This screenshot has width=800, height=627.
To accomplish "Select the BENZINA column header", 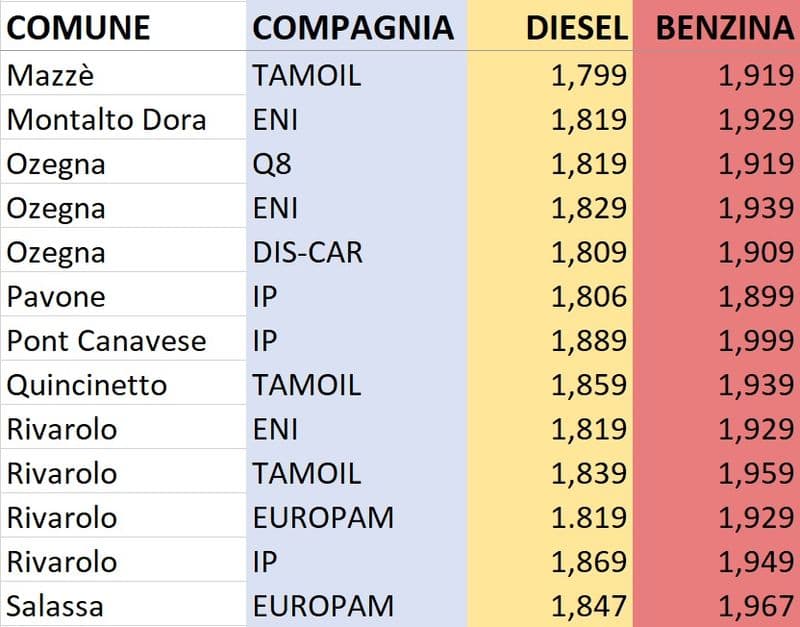I will point(724,28).
